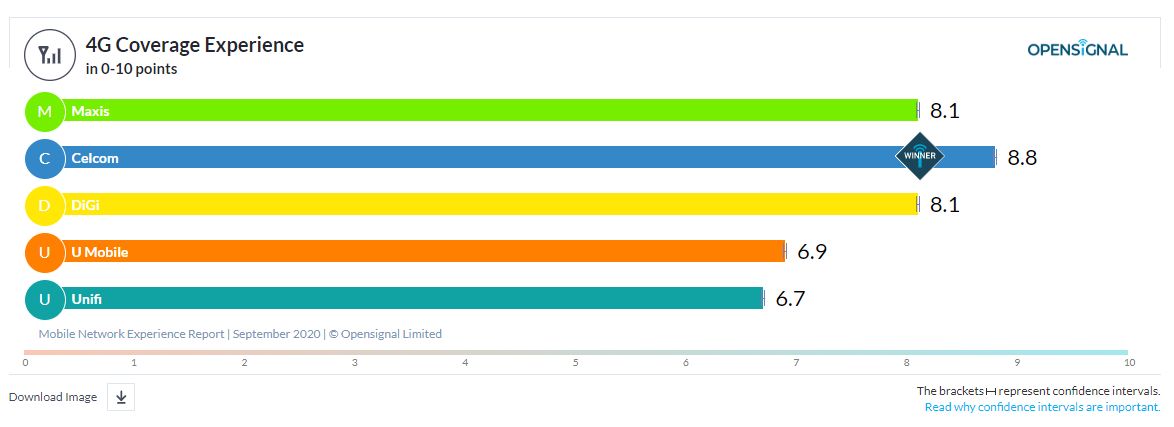The width and height of the screenshot is (1174, 427).
Task: Click the green Maxis bar
Action: coord(490,111)
